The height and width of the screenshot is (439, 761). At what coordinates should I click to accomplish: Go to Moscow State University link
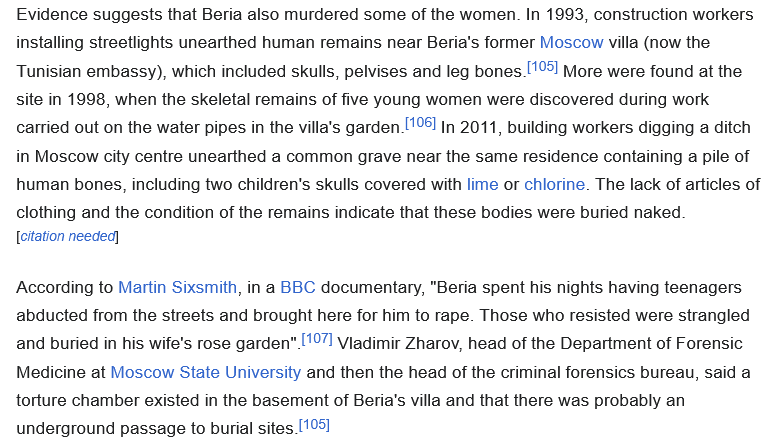[x=206, y=372]
